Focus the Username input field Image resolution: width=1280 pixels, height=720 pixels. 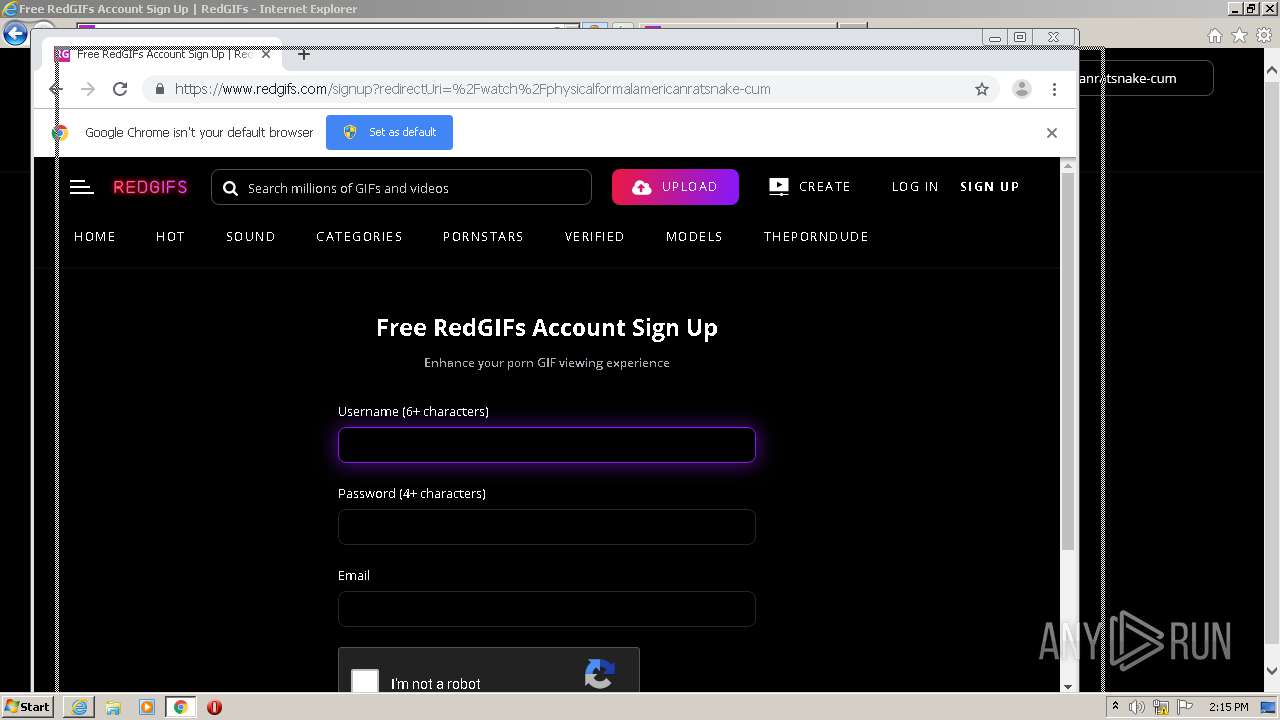[x=546, y=445]
